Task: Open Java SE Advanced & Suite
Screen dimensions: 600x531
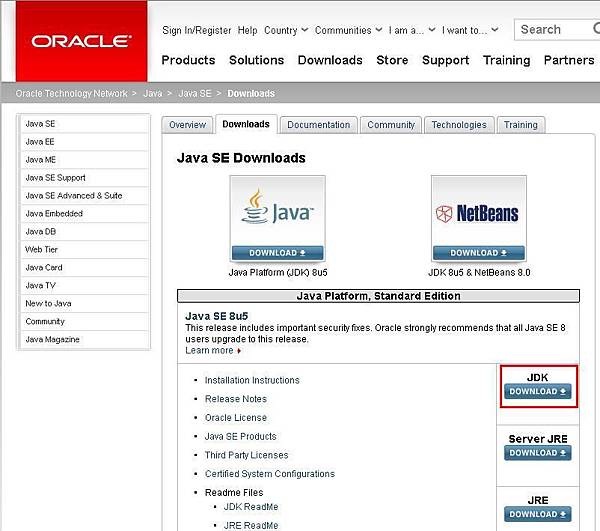Action: tap(85, 196)
